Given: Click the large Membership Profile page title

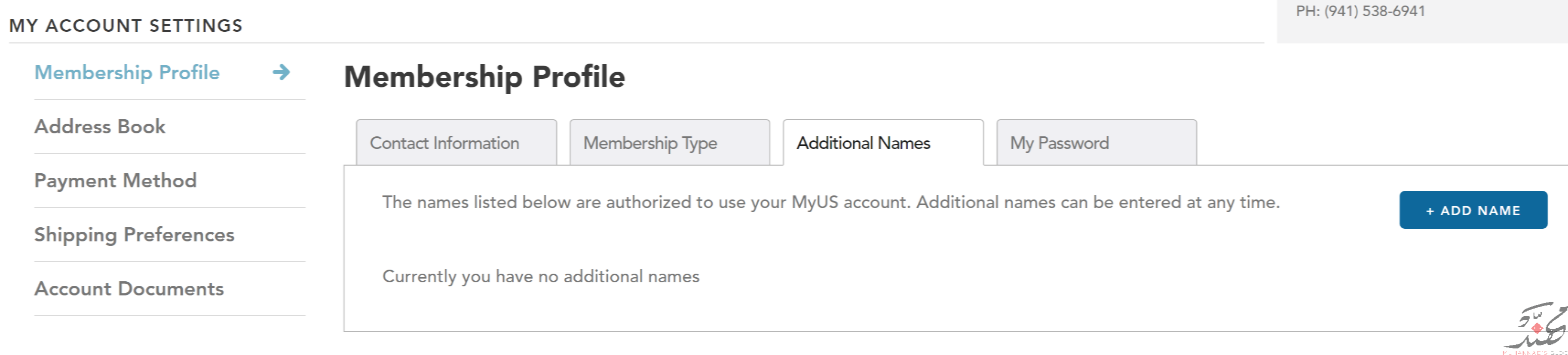Looking at the screenshot, I should [484, 77].
